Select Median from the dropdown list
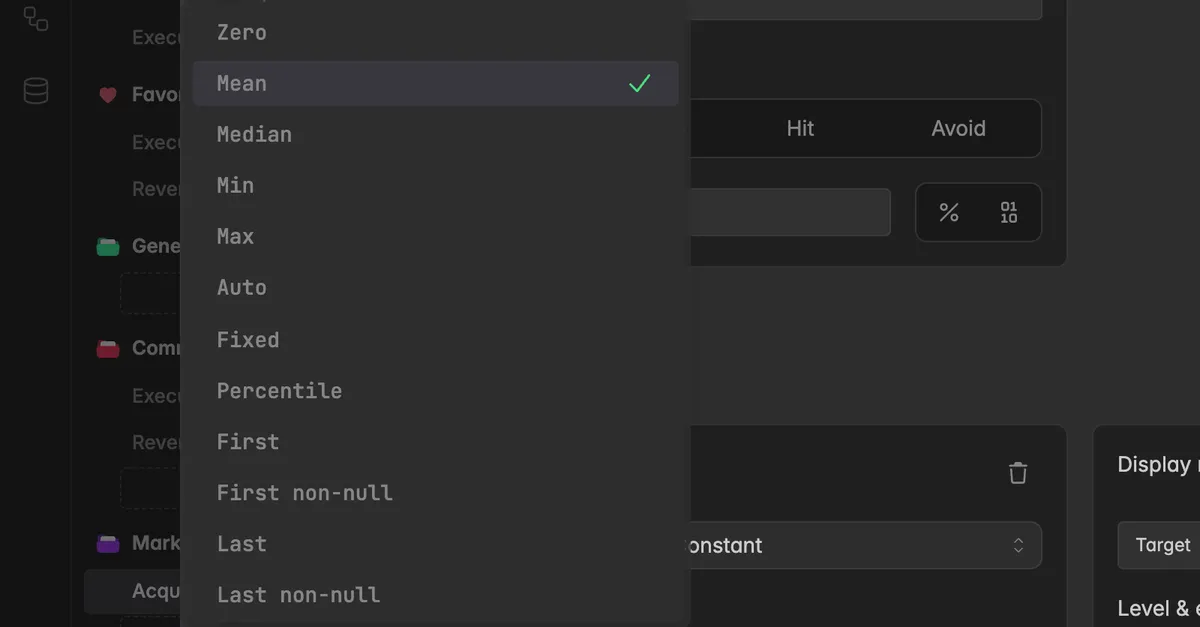Screen dimensions: 1200x627 [435, 134]
